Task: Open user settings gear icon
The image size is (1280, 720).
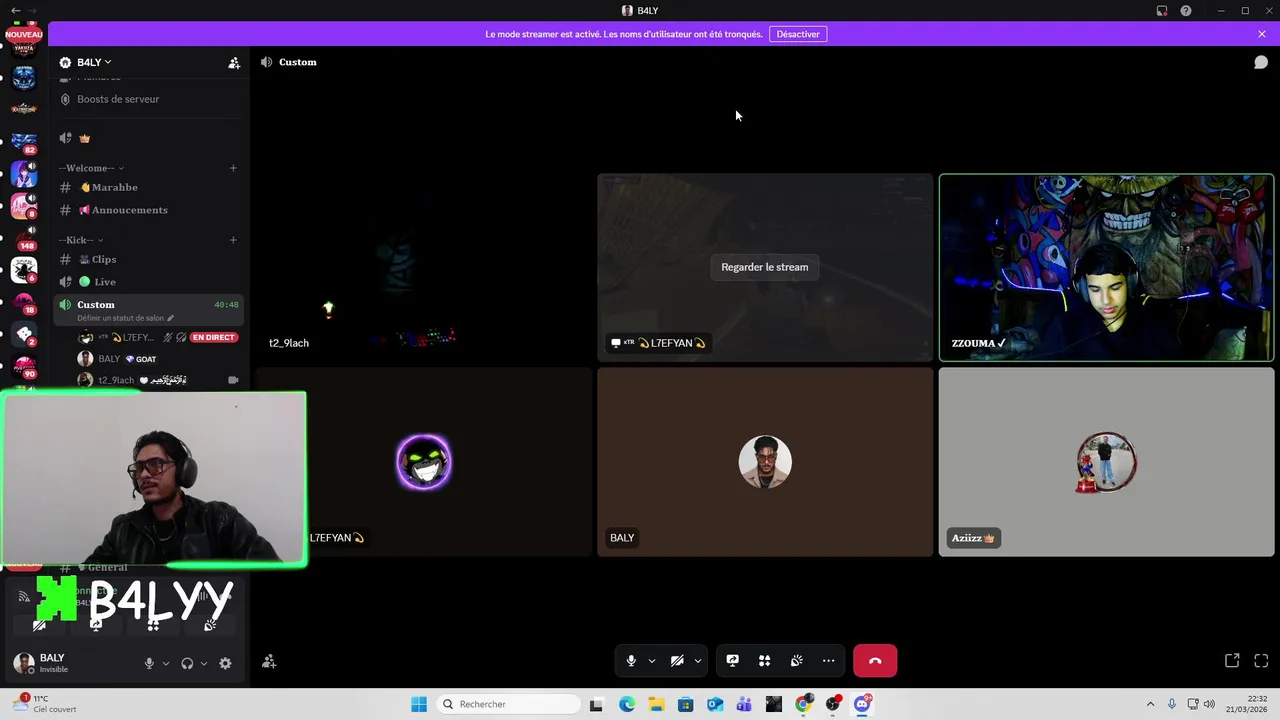Action: (225, 663)
